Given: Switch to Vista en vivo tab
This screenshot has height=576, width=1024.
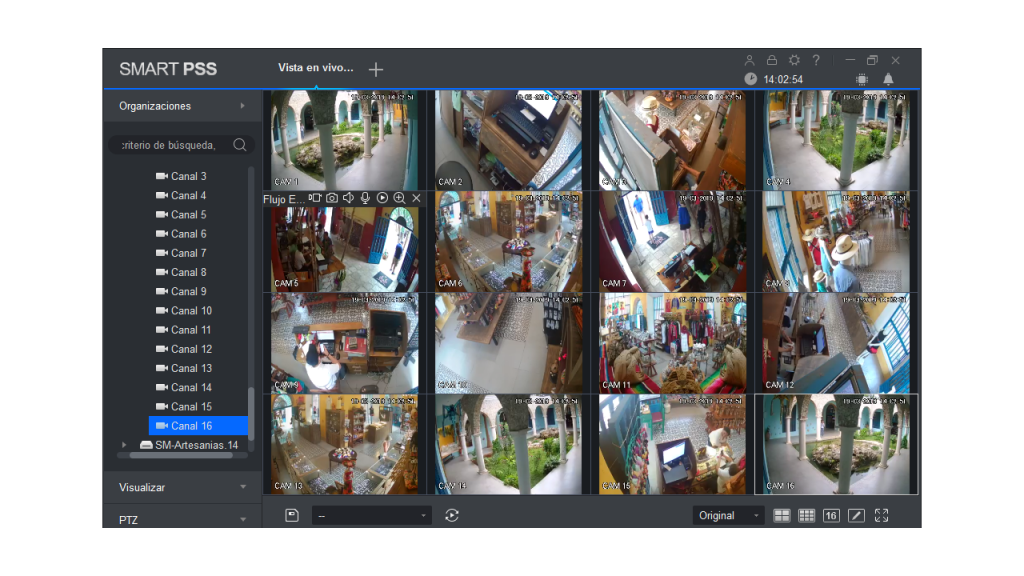Looking at the screenshot, I should tap(315, 68).
